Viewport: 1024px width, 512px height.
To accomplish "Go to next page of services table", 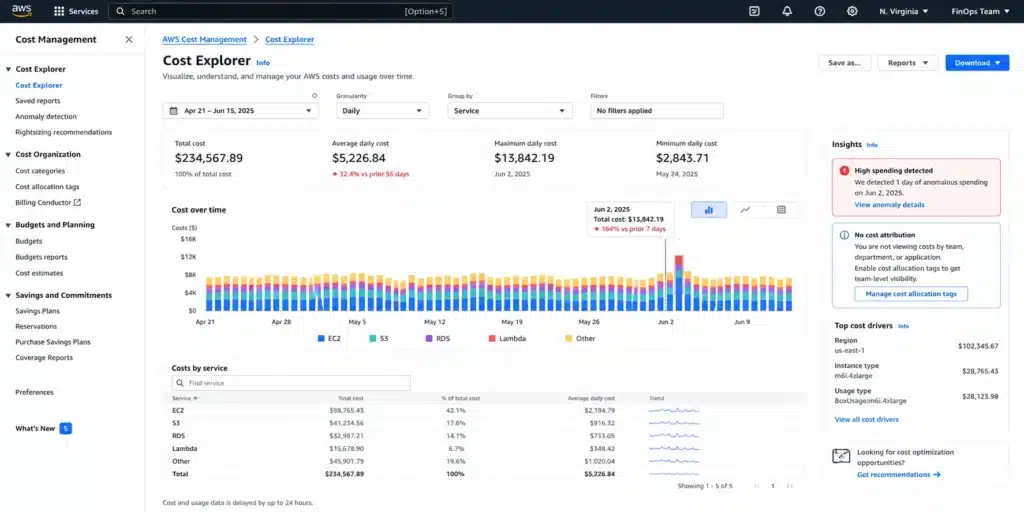I will 789,486.
